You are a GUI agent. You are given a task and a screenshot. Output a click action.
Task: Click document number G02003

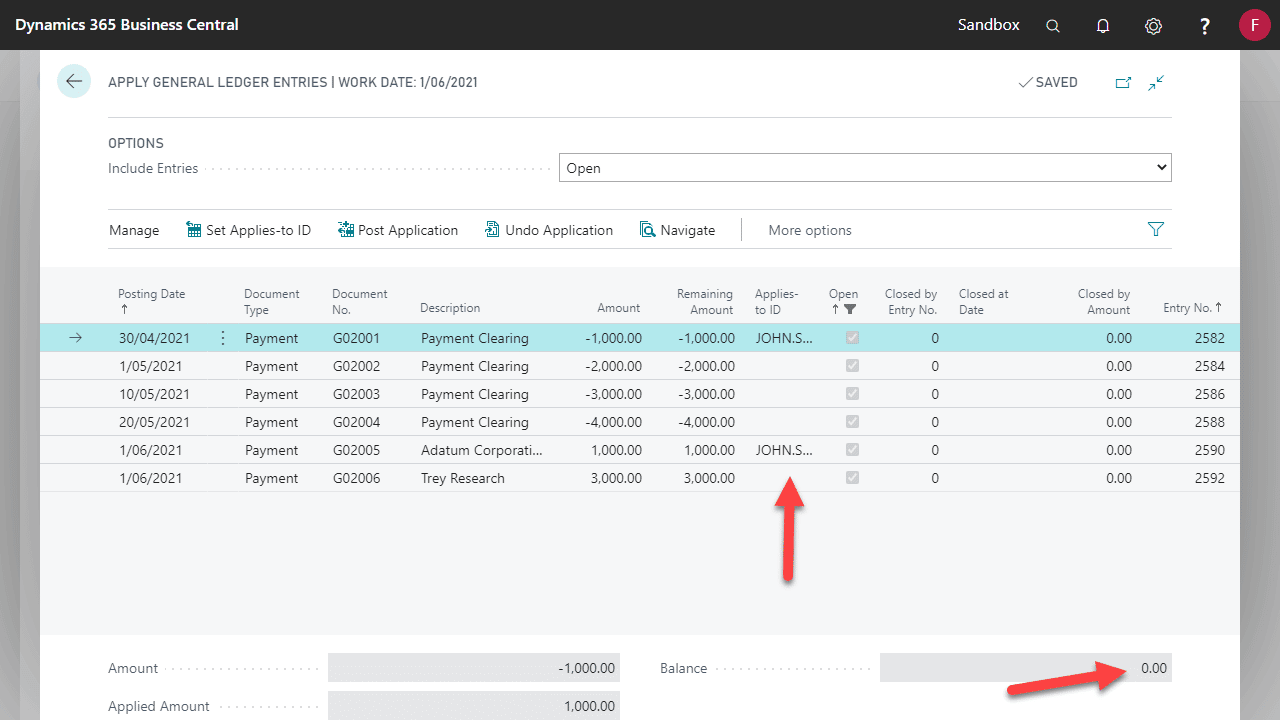[357, 394]
